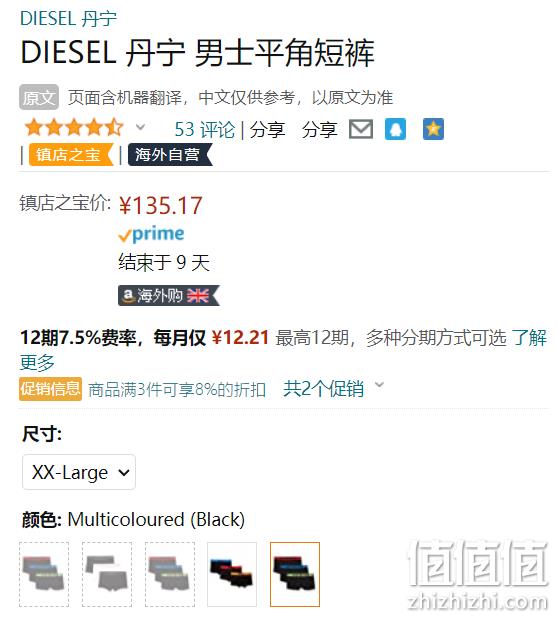Open the 53 评论 reviews link

(x=204, y=129)
